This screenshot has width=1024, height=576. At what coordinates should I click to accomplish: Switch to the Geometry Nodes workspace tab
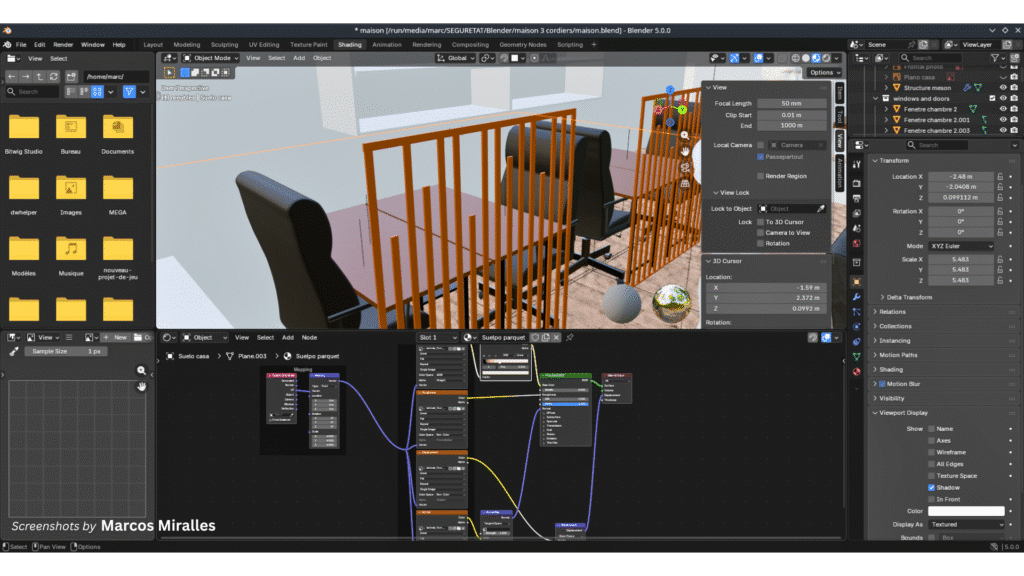(523, 45)
